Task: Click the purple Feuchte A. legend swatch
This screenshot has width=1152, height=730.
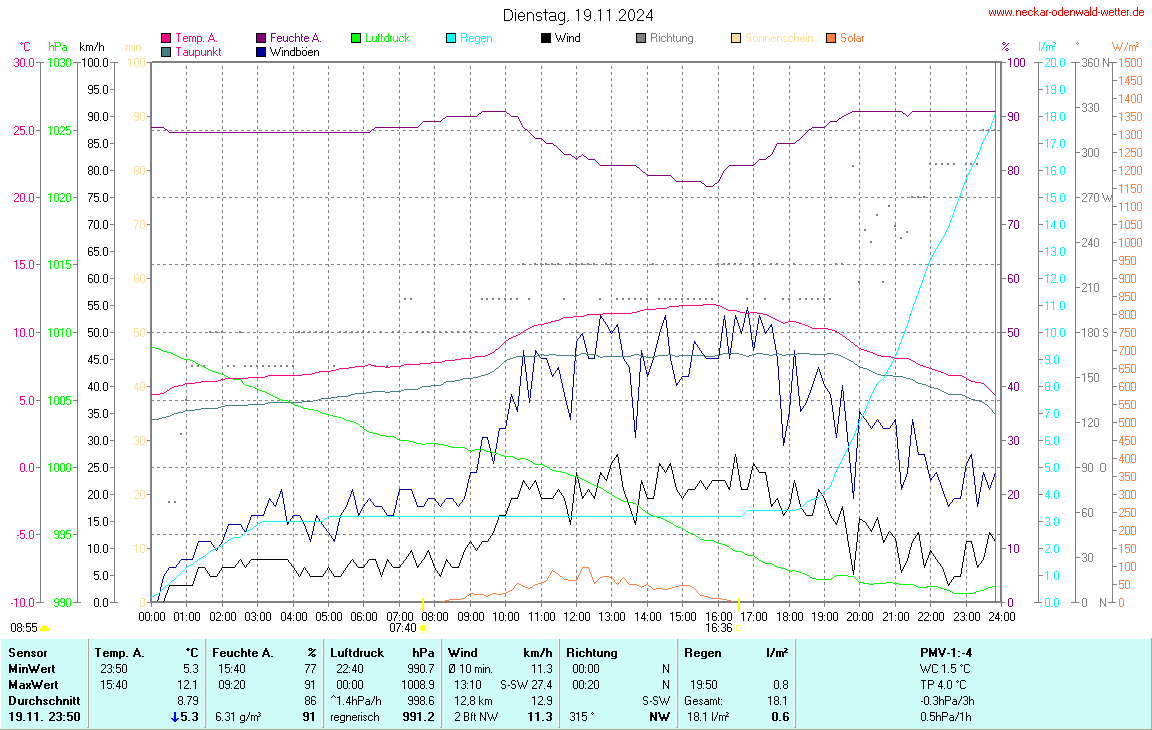Action: (261, 38)
